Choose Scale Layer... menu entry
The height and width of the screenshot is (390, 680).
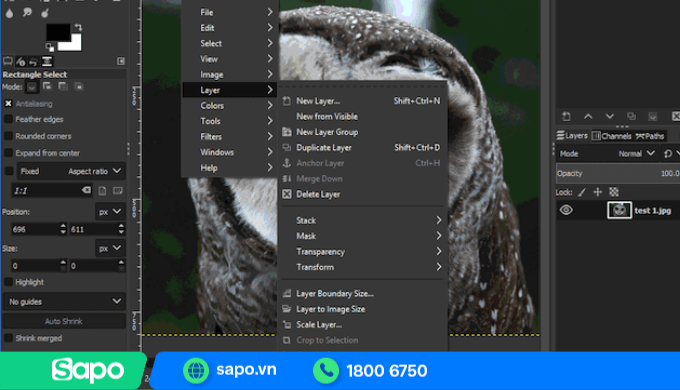coord(363,324)
